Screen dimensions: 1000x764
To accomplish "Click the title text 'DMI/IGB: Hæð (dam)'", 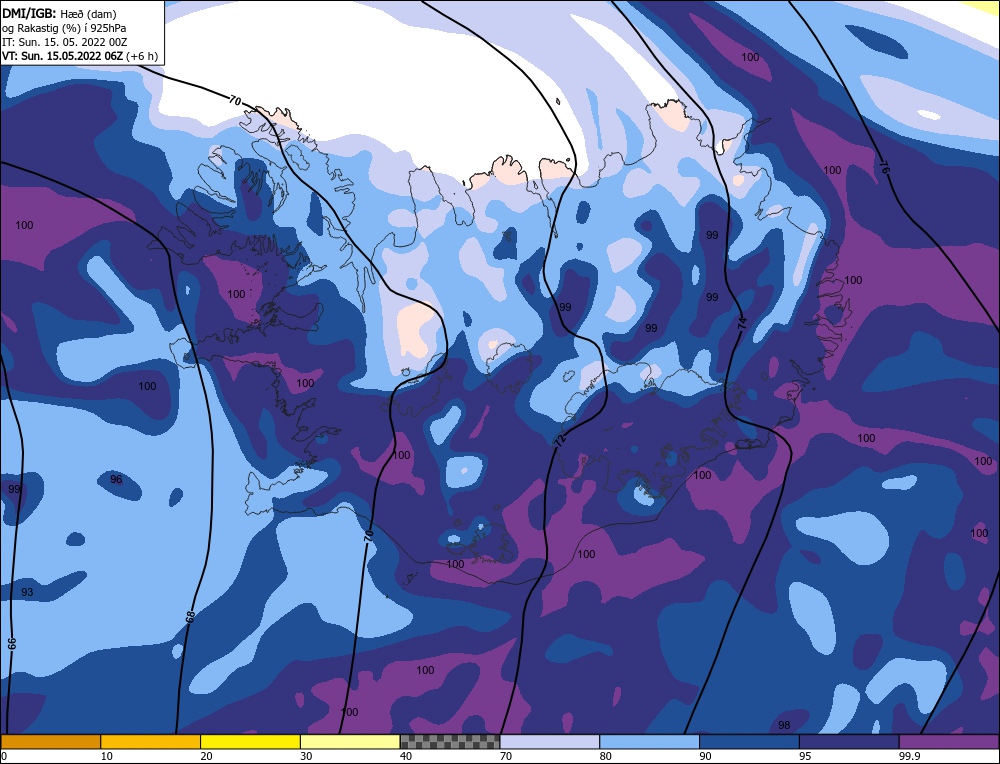I will 59,13.
